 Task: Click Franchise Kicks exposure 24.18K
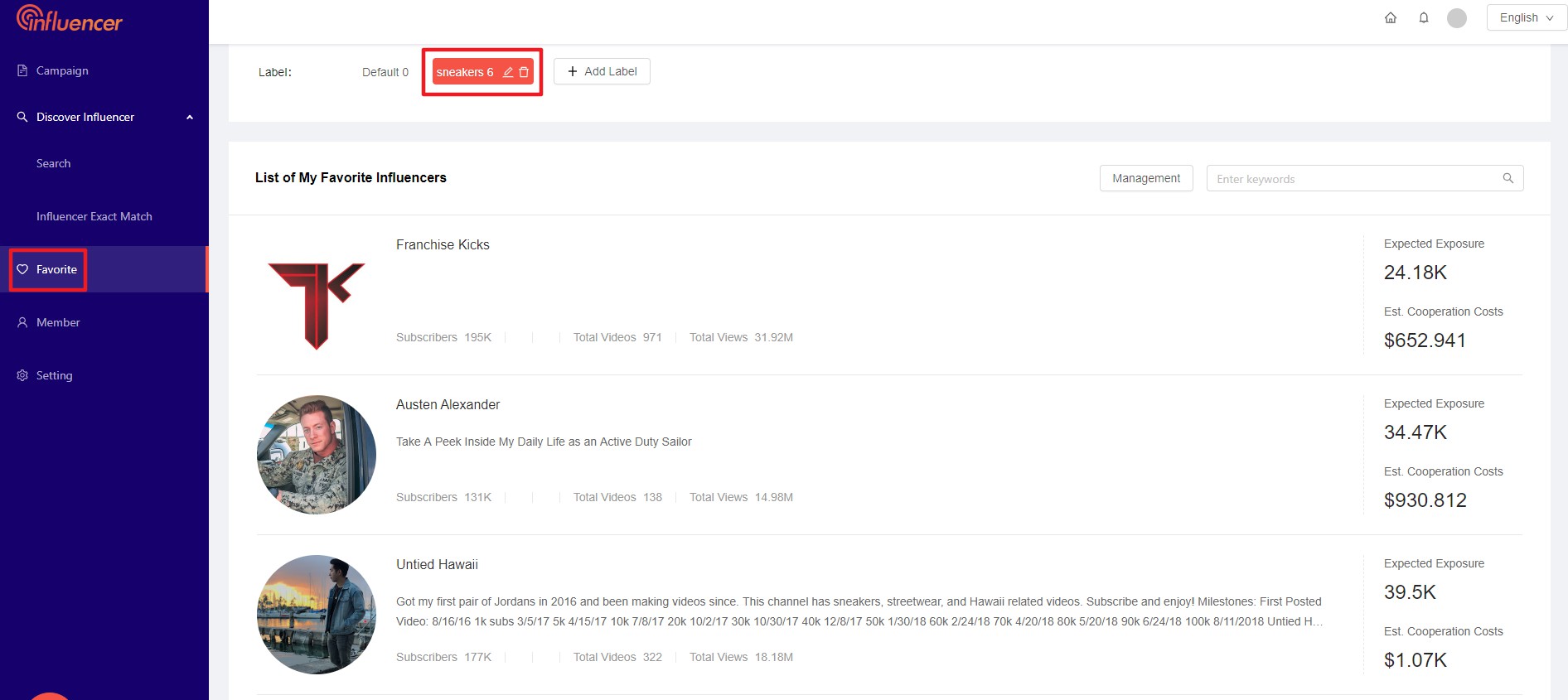click(1416, 273)
